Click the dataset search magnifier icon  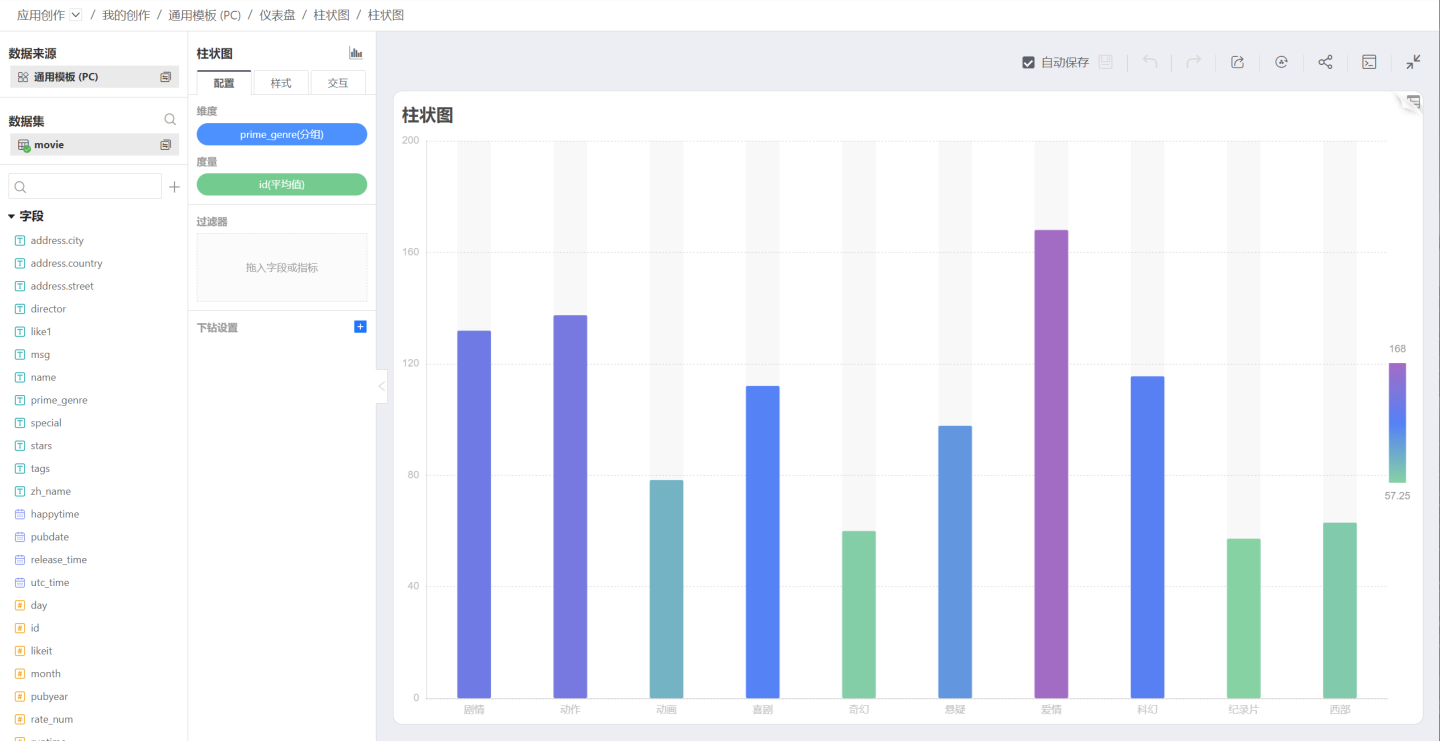pos(170,120)
